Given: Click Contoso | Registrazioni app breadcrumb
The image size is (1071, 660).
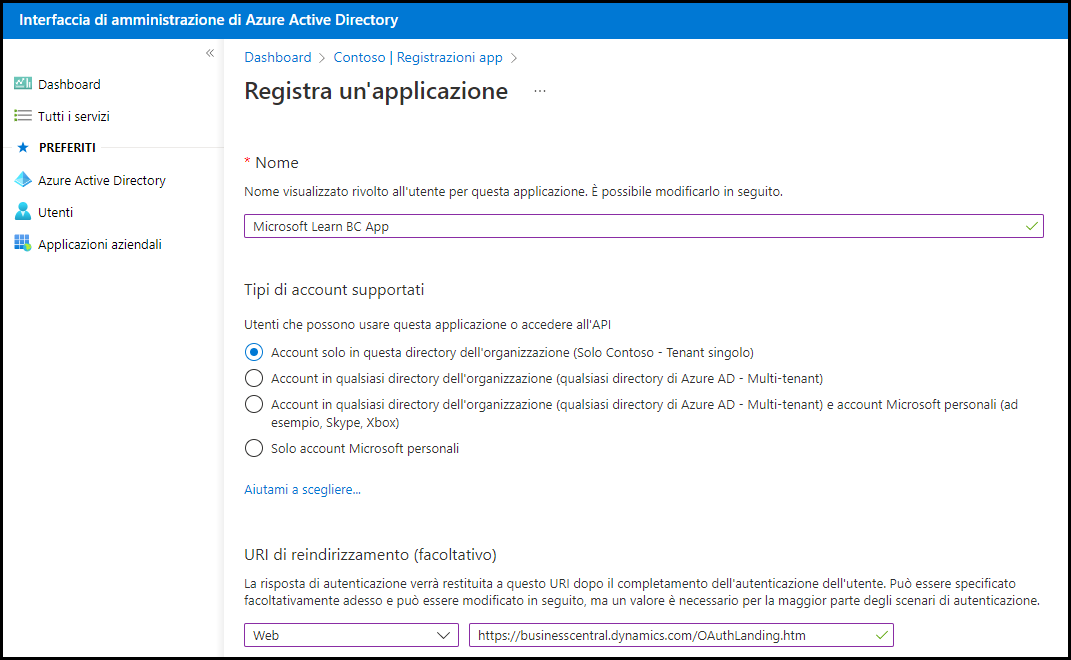Looking at the screenshot, I should click(x=418, y=57).
